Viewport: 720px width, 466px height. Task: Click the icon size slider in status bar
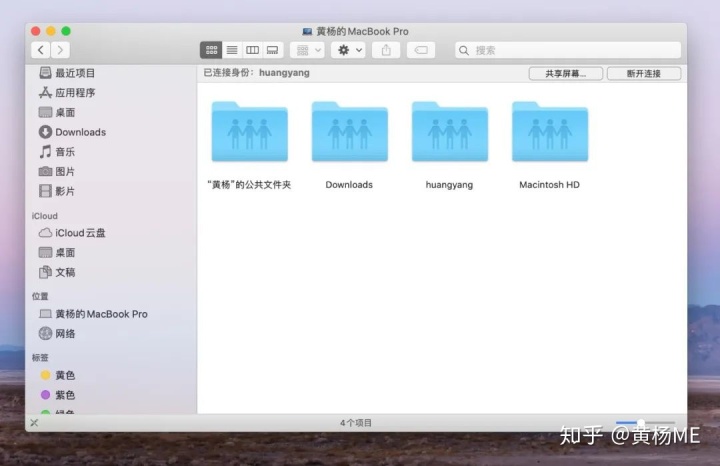645,422
